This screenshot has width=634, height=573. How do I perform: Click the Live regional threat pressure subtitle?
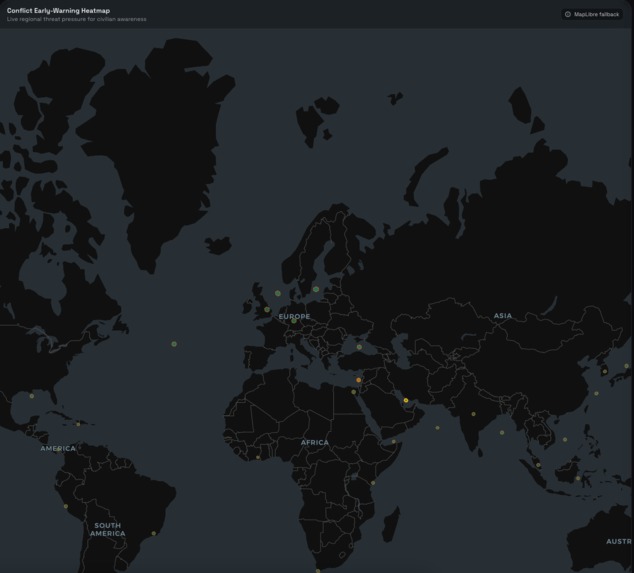click(76, 19)
